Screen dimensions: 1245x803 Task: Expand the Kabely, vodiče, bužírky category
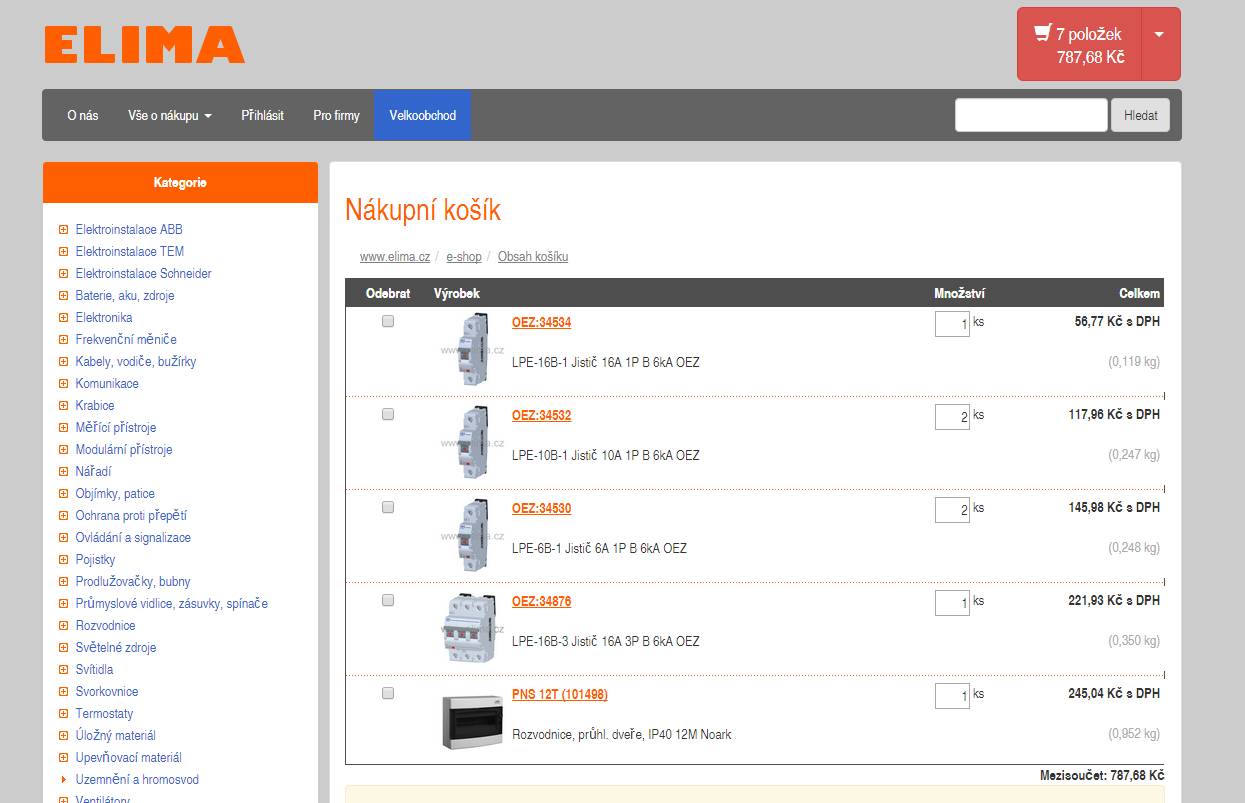[64, 361]
